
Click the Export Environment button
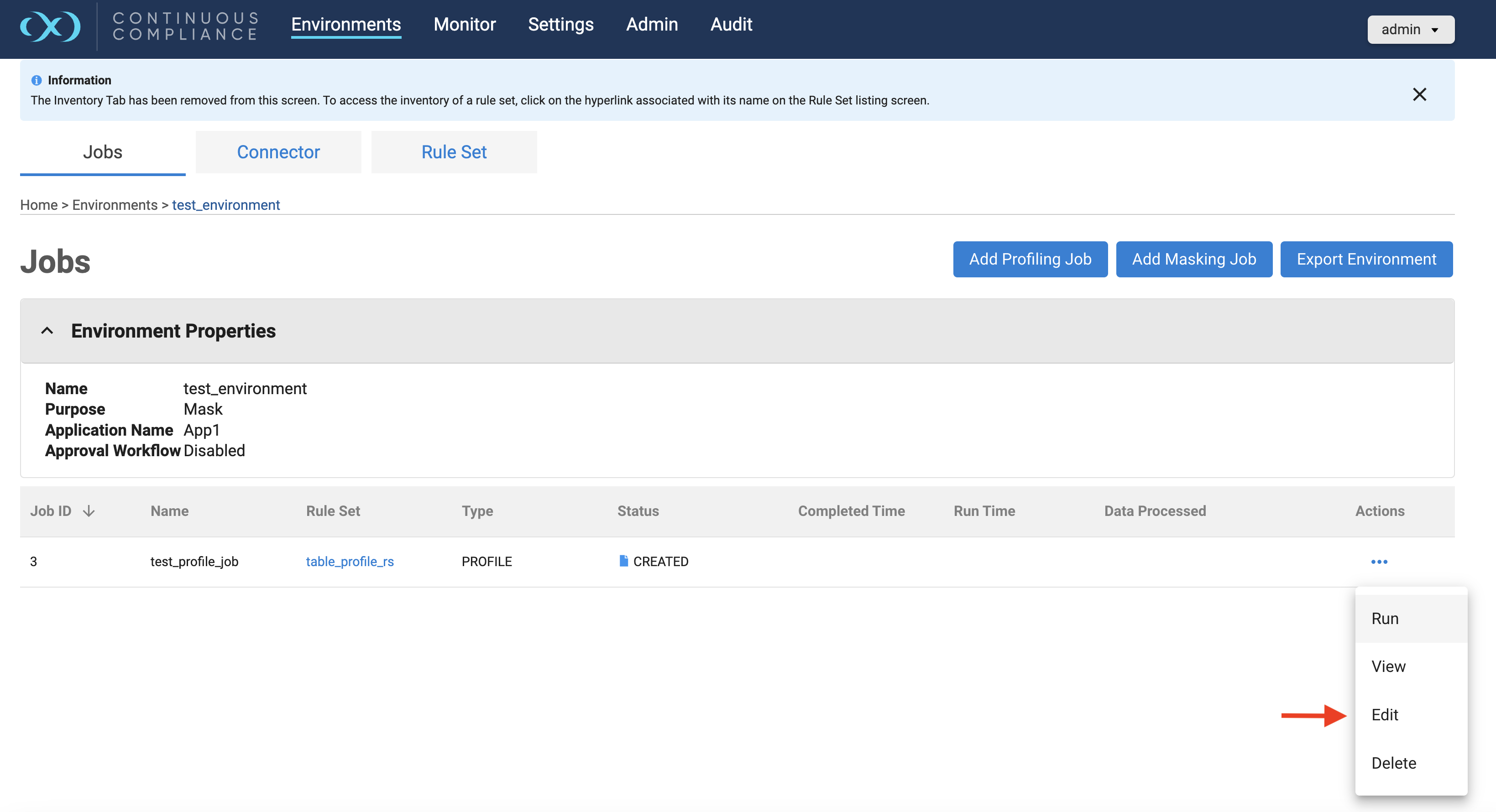[x=1366, y=259]
